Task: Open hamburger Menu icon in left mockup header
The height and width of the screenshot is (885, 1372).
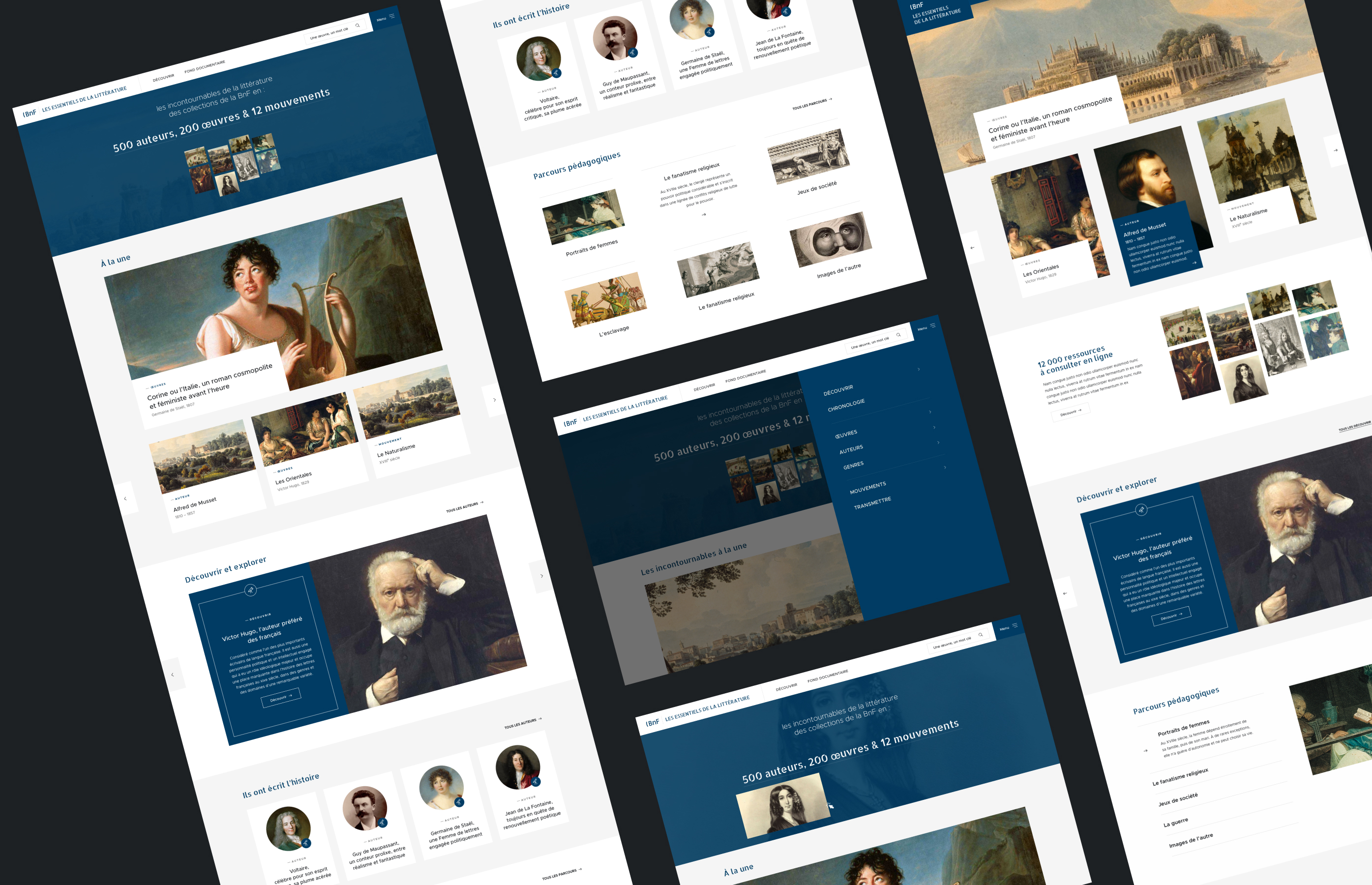Action: coord(392,16)
